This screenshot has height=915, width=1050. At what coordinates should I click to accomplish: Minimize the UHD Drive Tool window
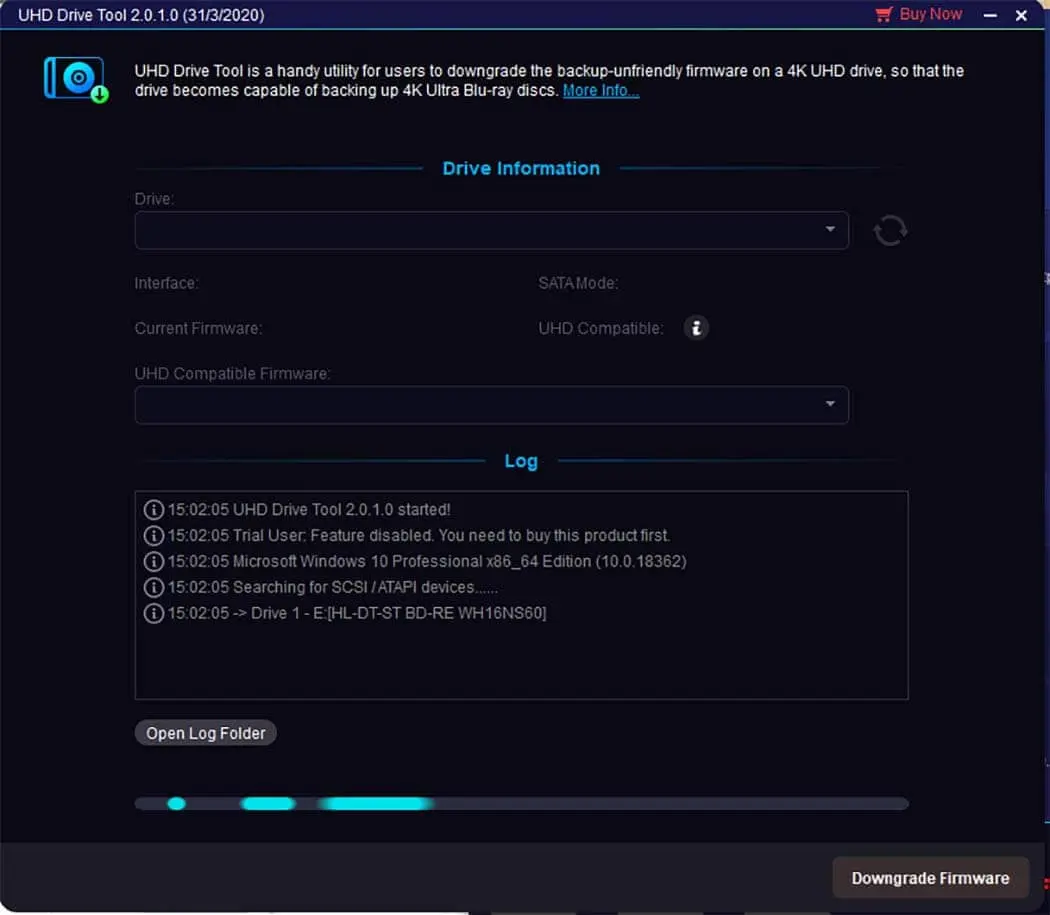tap(990, 16)
